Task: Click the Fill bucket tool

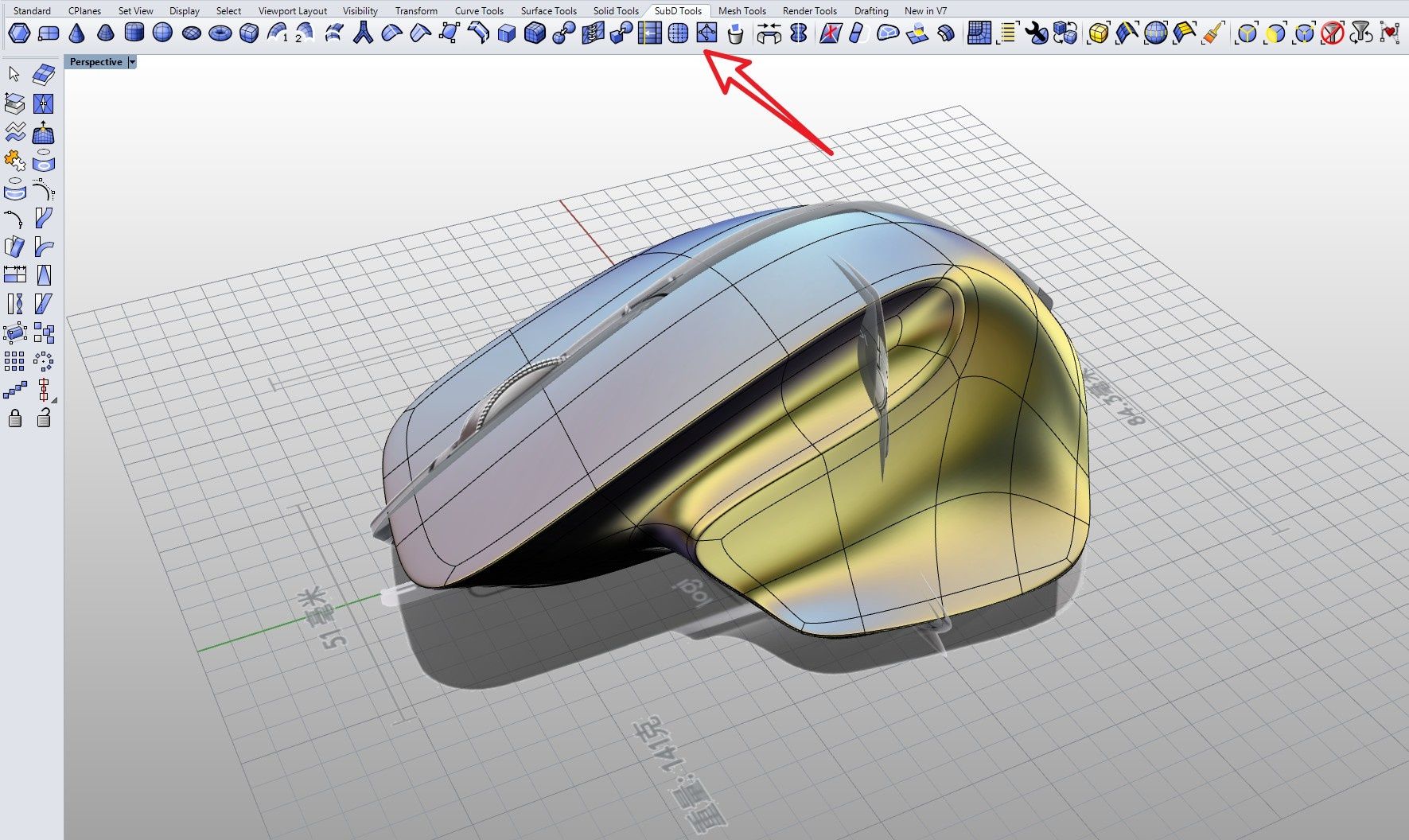Action: point(736,33)
